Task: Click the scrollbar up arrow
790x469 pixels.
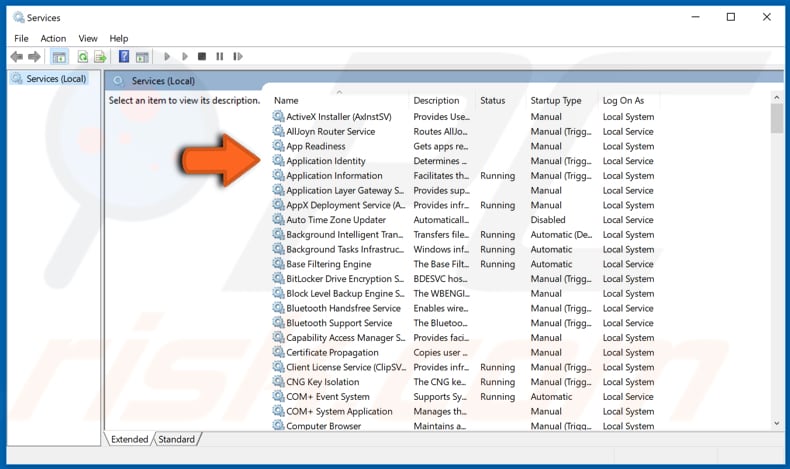Action: pos(776,97)
